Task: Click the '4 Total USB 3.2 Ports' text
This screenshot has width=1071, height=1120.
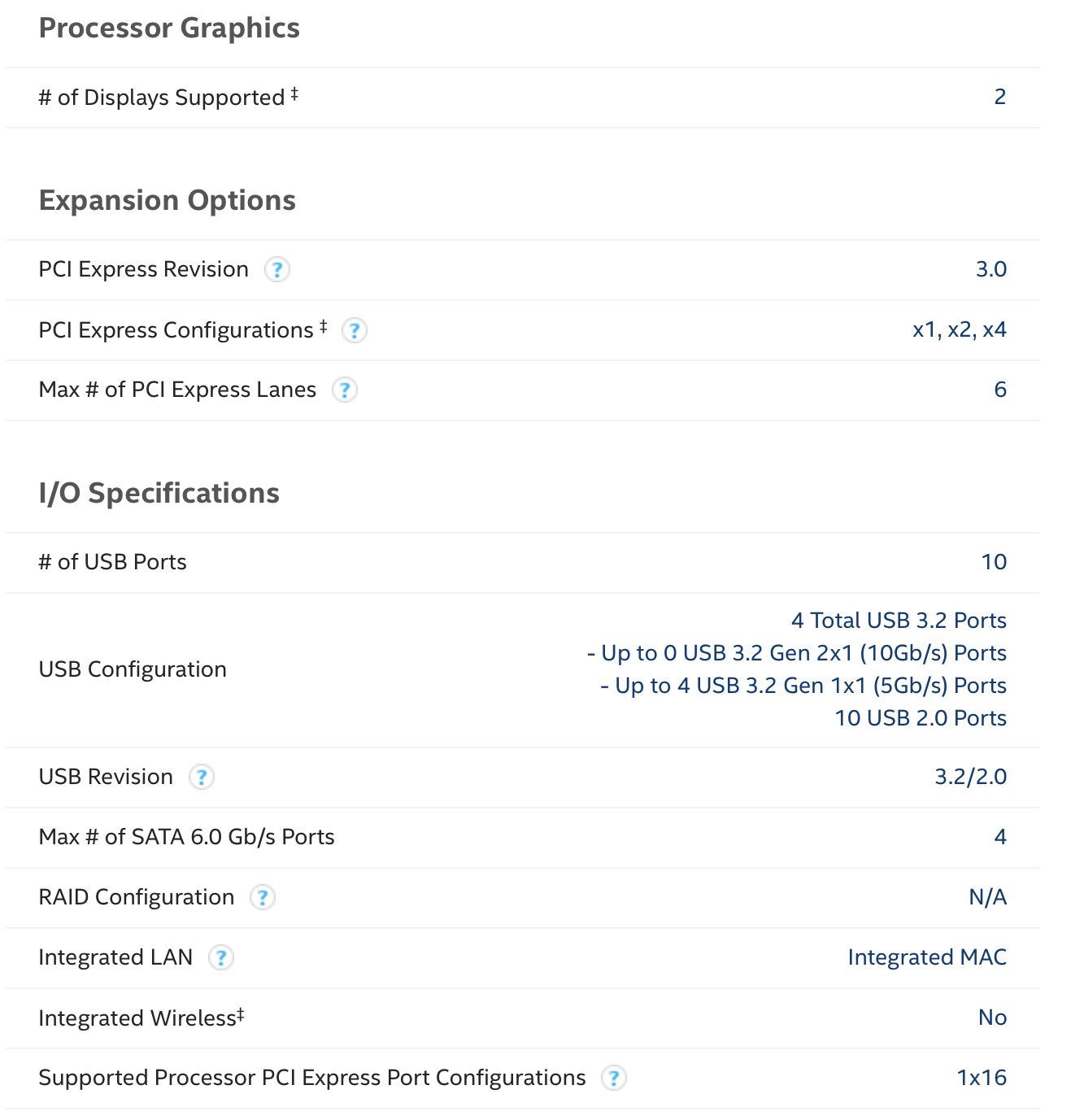Action: coord(899,621)
